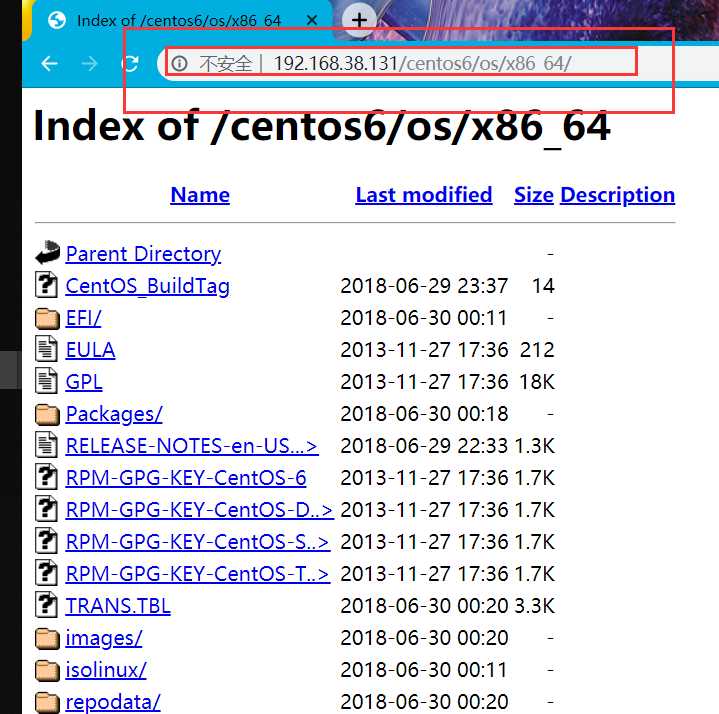This screenshot has height=714, width=719.
Task: Open the TRANS.TBL file link
Action: point(118,606)
